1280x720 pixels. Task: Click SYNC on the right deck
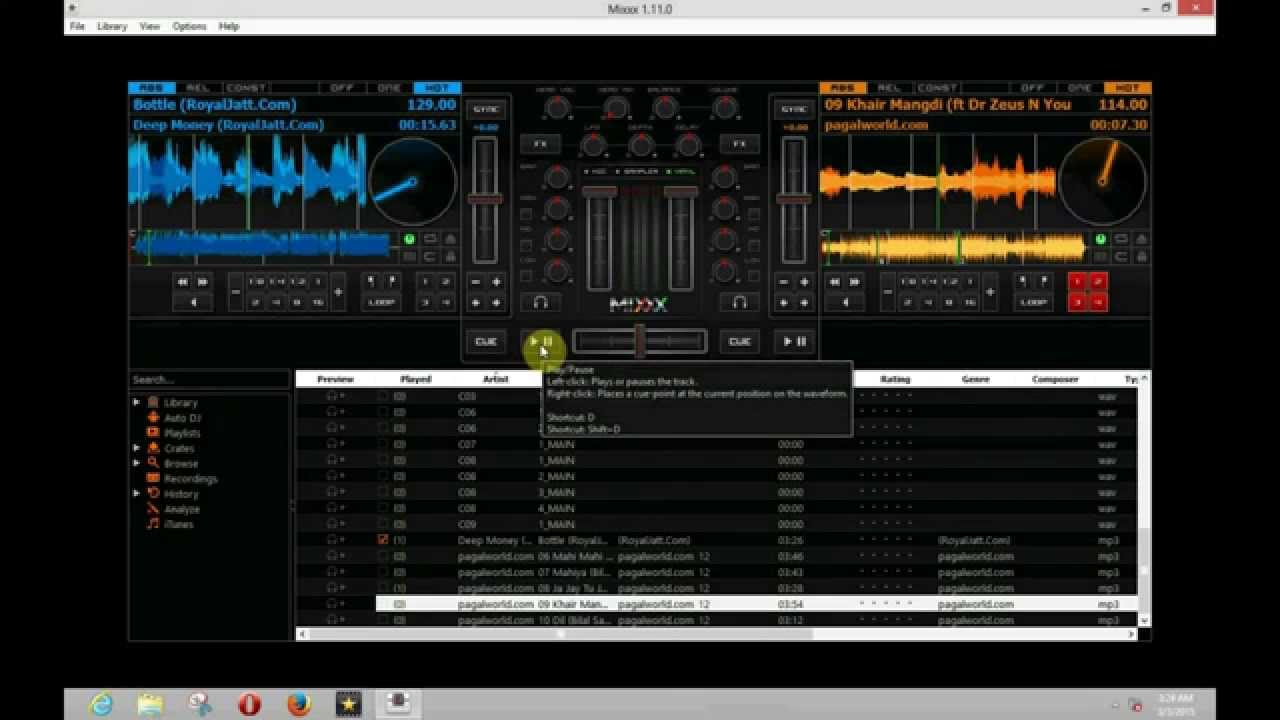point(793,109)
